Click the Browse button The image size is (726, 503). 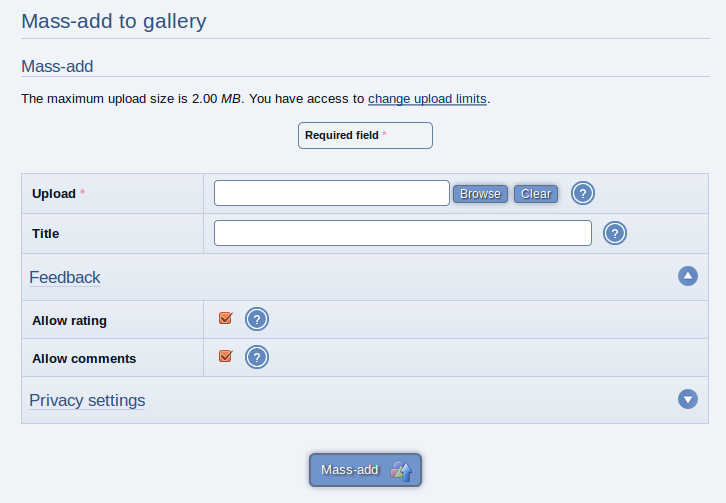coord(480,194)
